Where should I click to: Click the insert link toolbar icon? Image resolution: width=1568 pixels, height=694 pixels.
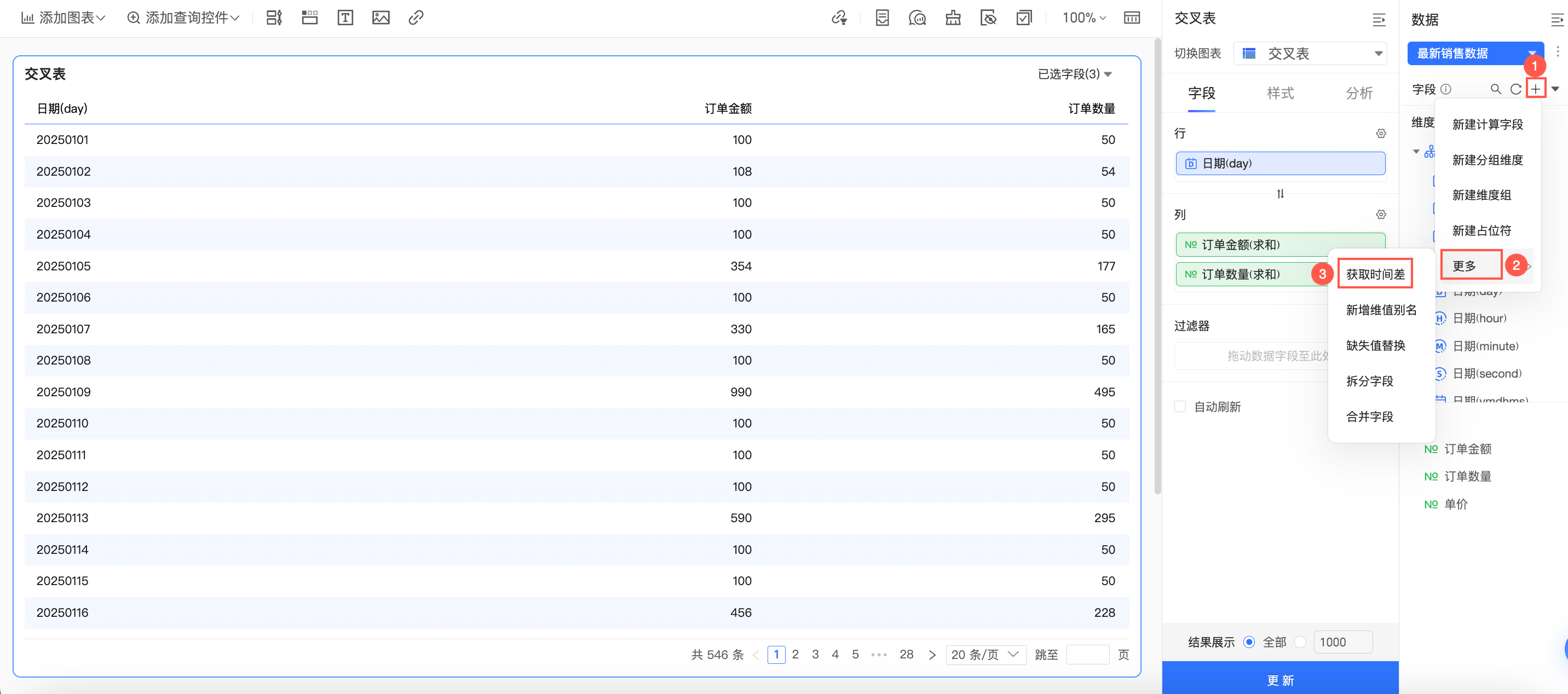416,18
